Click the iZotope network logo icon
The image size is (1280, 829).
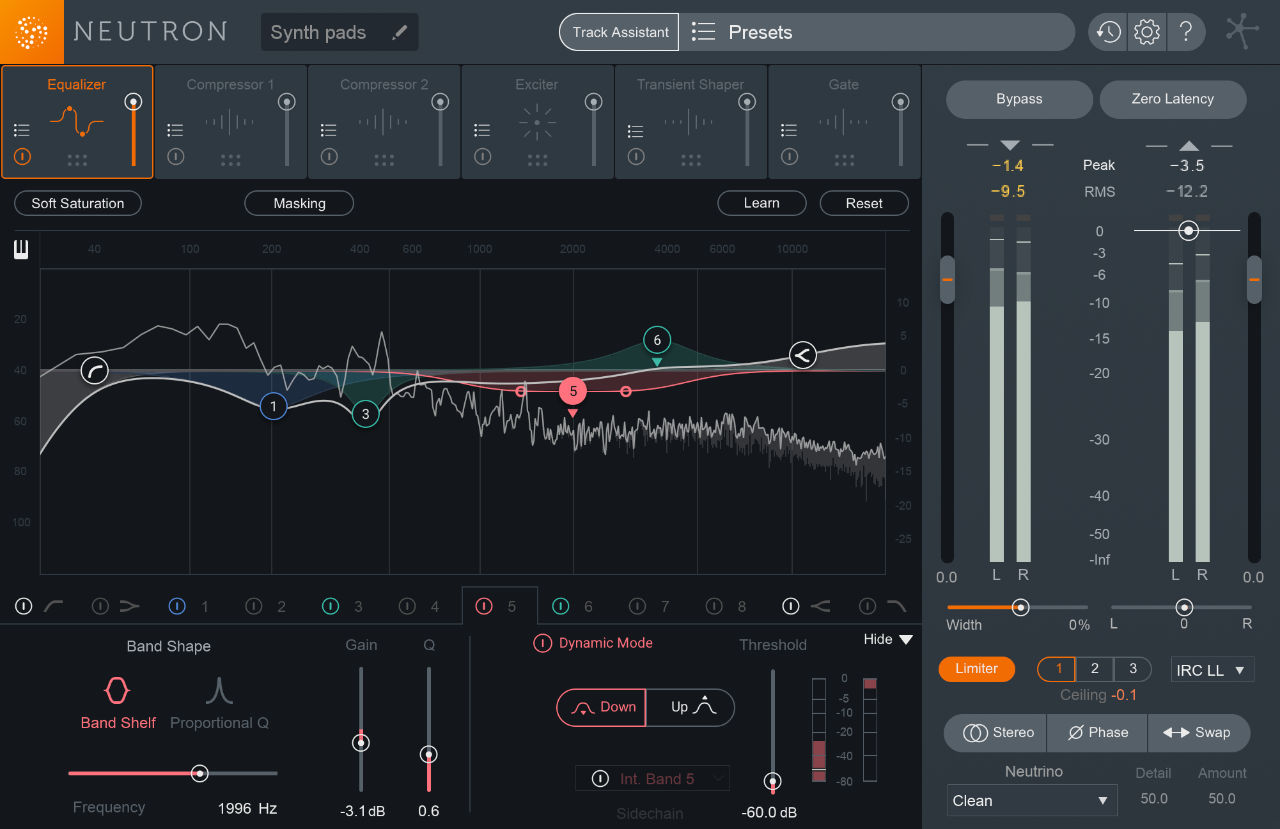1243,32
